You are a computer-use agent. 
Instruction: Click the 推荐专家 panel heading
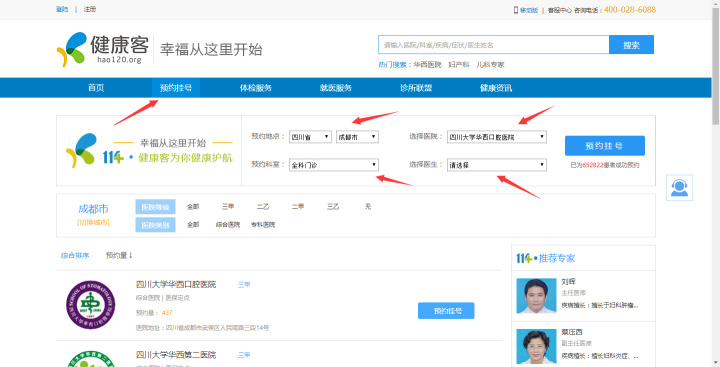546,258
